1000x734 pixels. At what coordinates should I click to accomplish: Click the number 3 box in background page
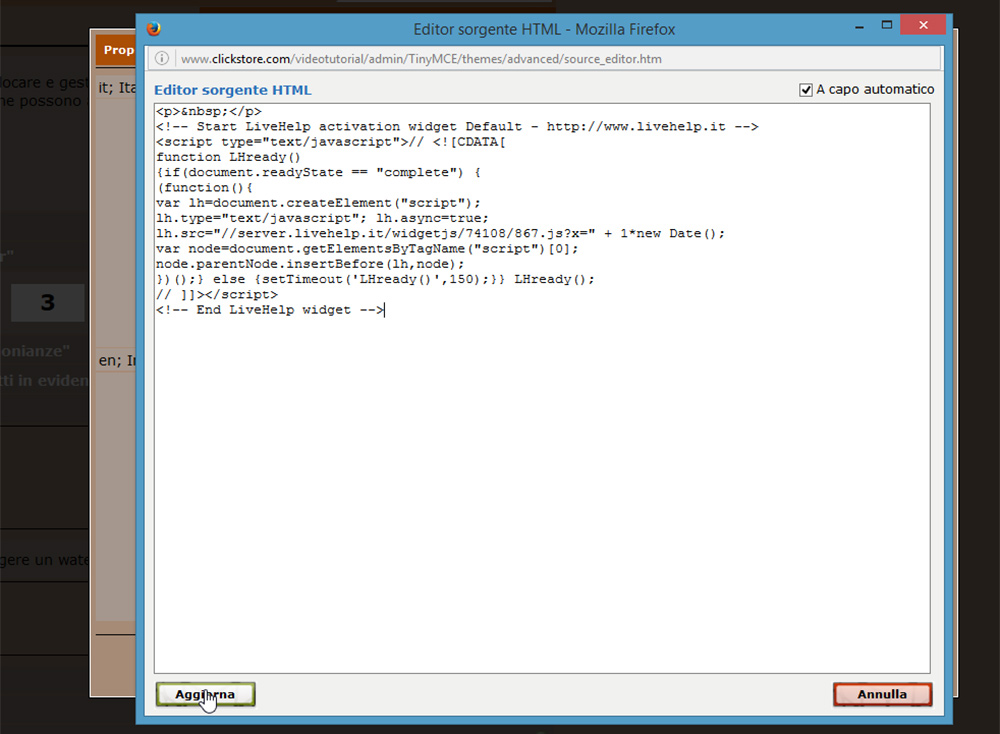click(x=48, y=303)
